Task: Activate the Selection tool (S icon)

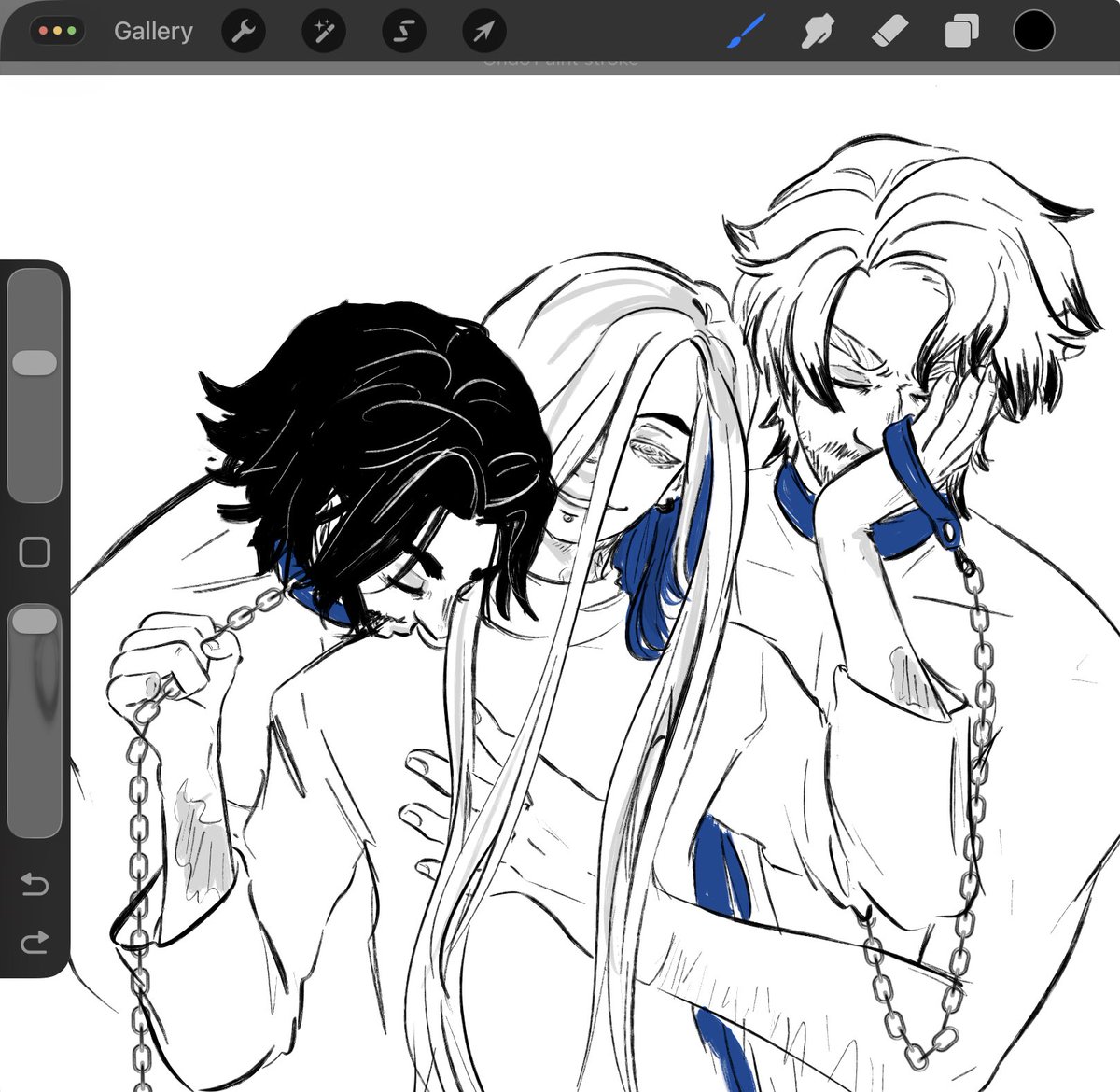Action: tap(403, 33)
